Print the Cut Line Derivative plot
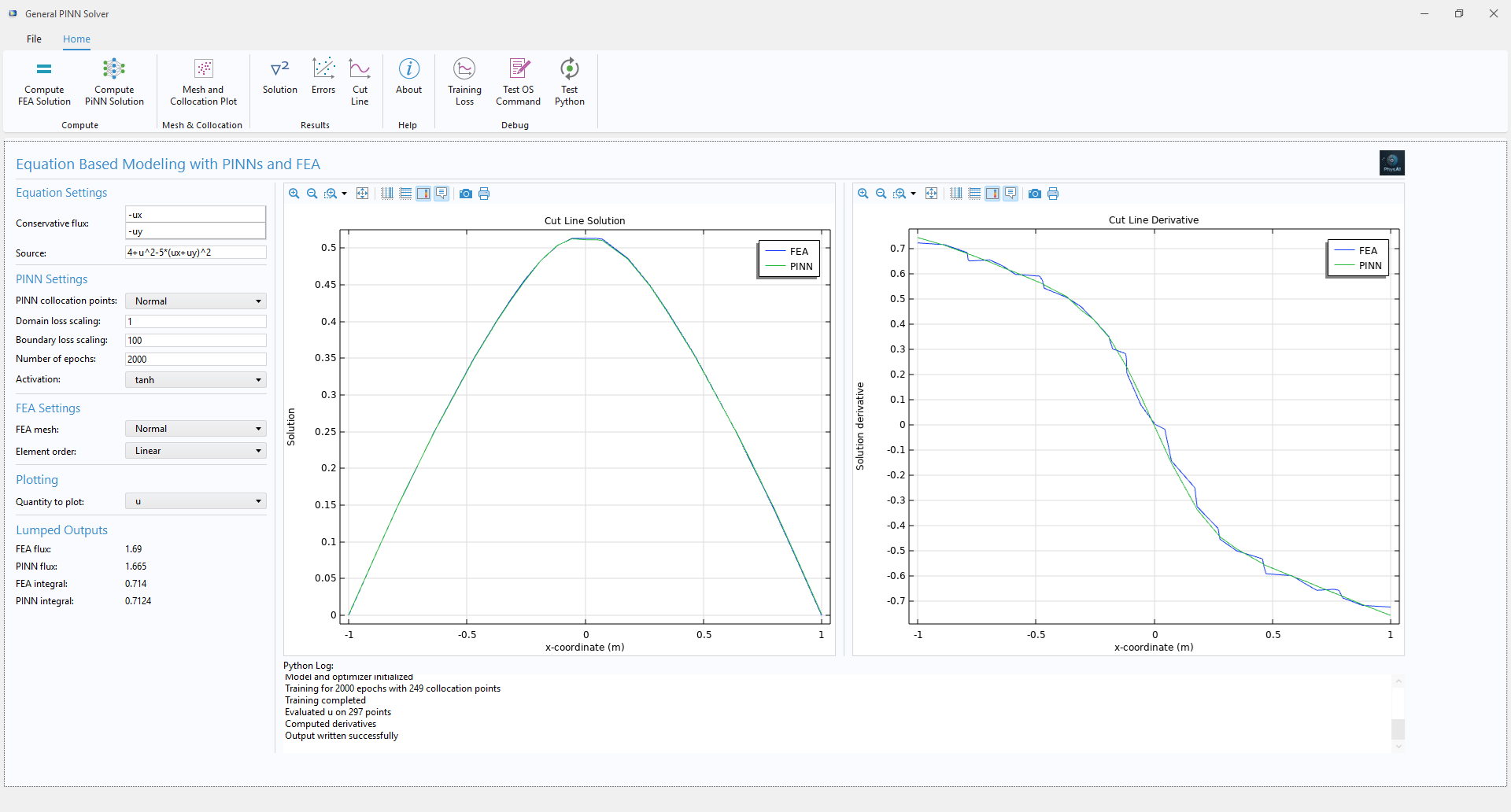Screen dimensions: 1511x812 point(1053,194)
